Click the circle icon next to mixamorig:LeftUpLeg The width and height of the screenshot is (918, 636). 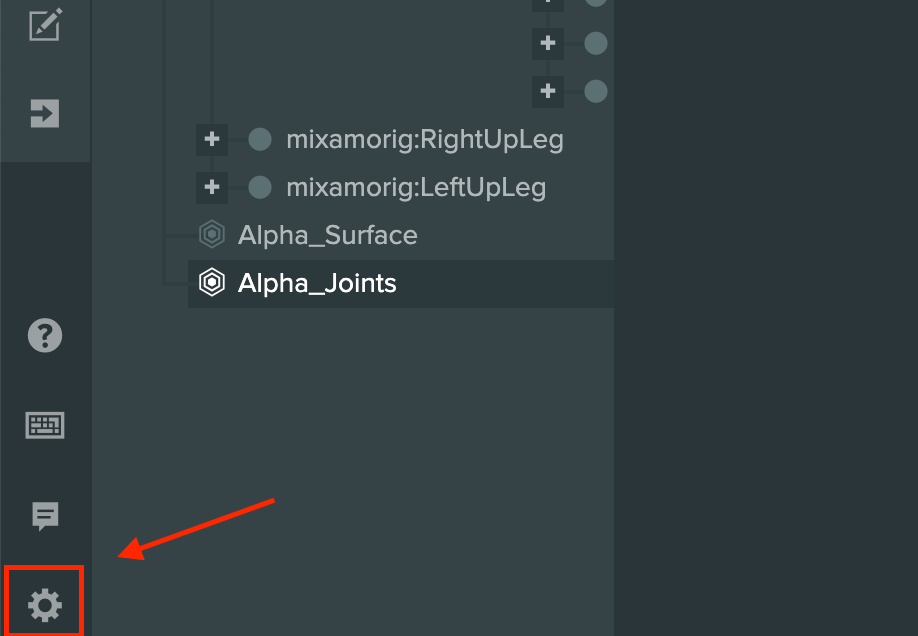(x=260, y=187)
